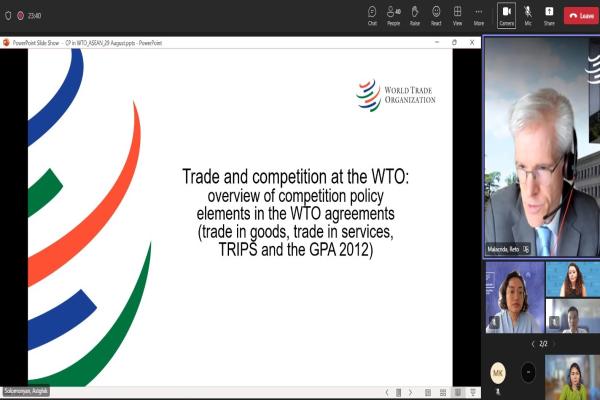Open the View layout options
The height and width of the screenshot is (400, 600).
click(x=457, y=16)
